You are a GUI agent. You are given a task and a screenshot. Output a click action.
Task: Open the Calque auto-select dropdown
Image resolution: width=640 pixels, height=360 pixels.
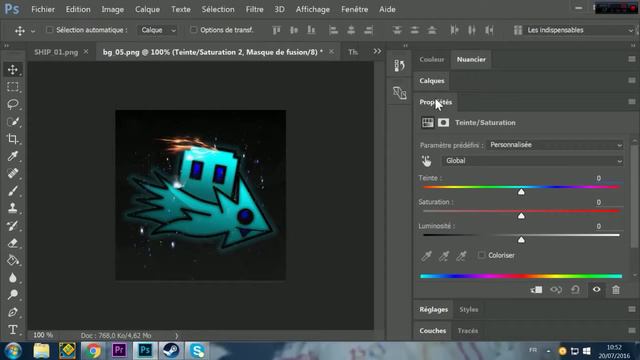pos(157,30)
